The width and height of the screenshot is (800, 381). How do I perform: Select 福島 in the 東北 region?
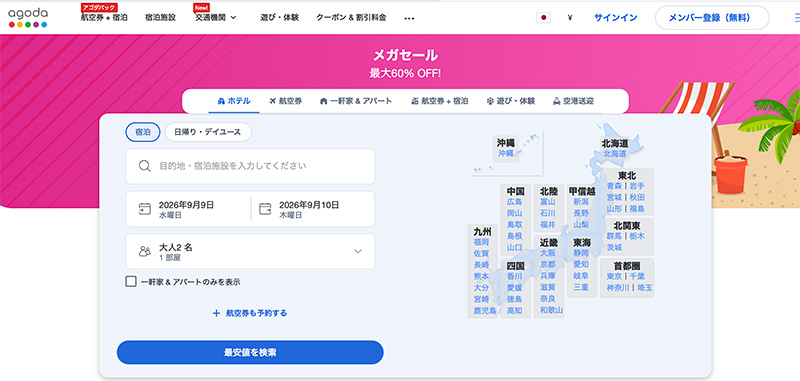point(637,209)
